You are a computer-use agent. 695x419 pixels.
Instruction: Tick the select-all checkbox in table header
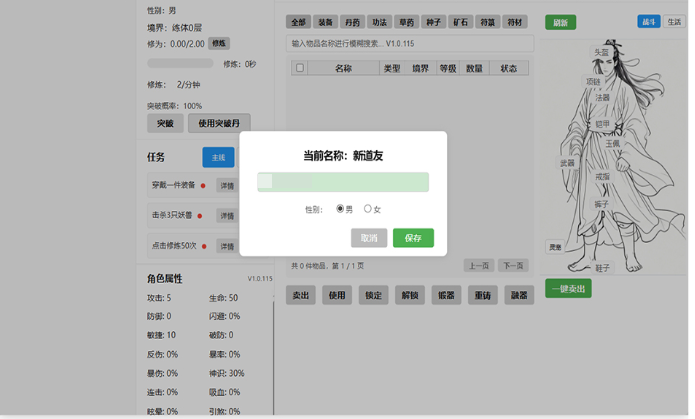pos(300,68)
